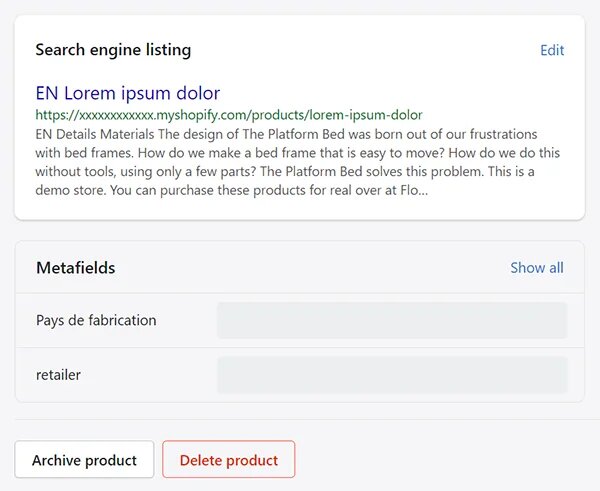Screen dimensions: 600x491
Task: Focus the Pays de fabrication input field
Action: click(x=391, y=321)
